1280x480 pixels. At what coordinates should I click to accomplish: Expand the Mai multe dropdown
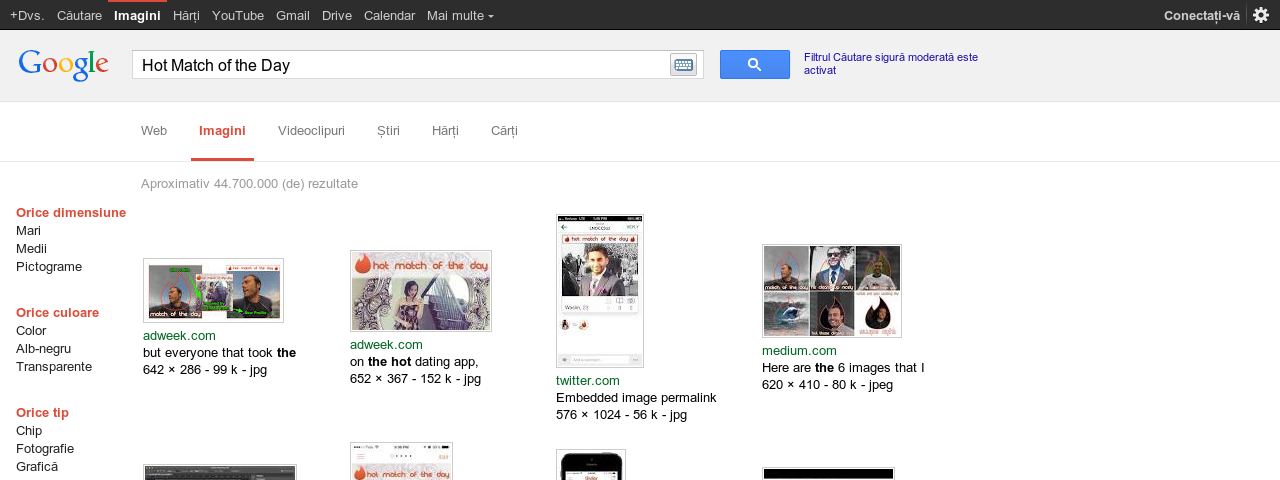point(460,15)
